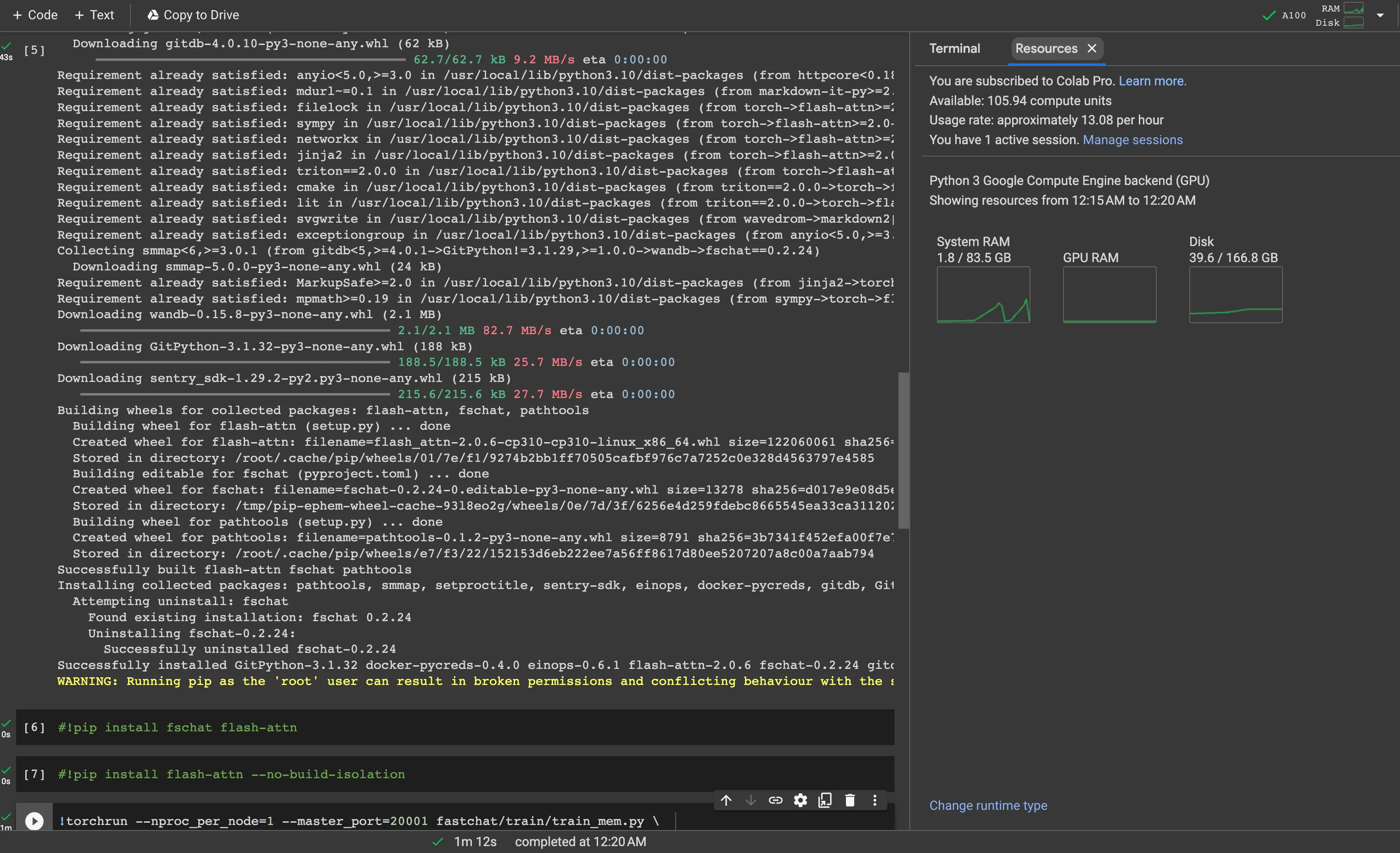1400x853 pixels.
Task: Select the Resources tab
Action: pos(1046,48)
